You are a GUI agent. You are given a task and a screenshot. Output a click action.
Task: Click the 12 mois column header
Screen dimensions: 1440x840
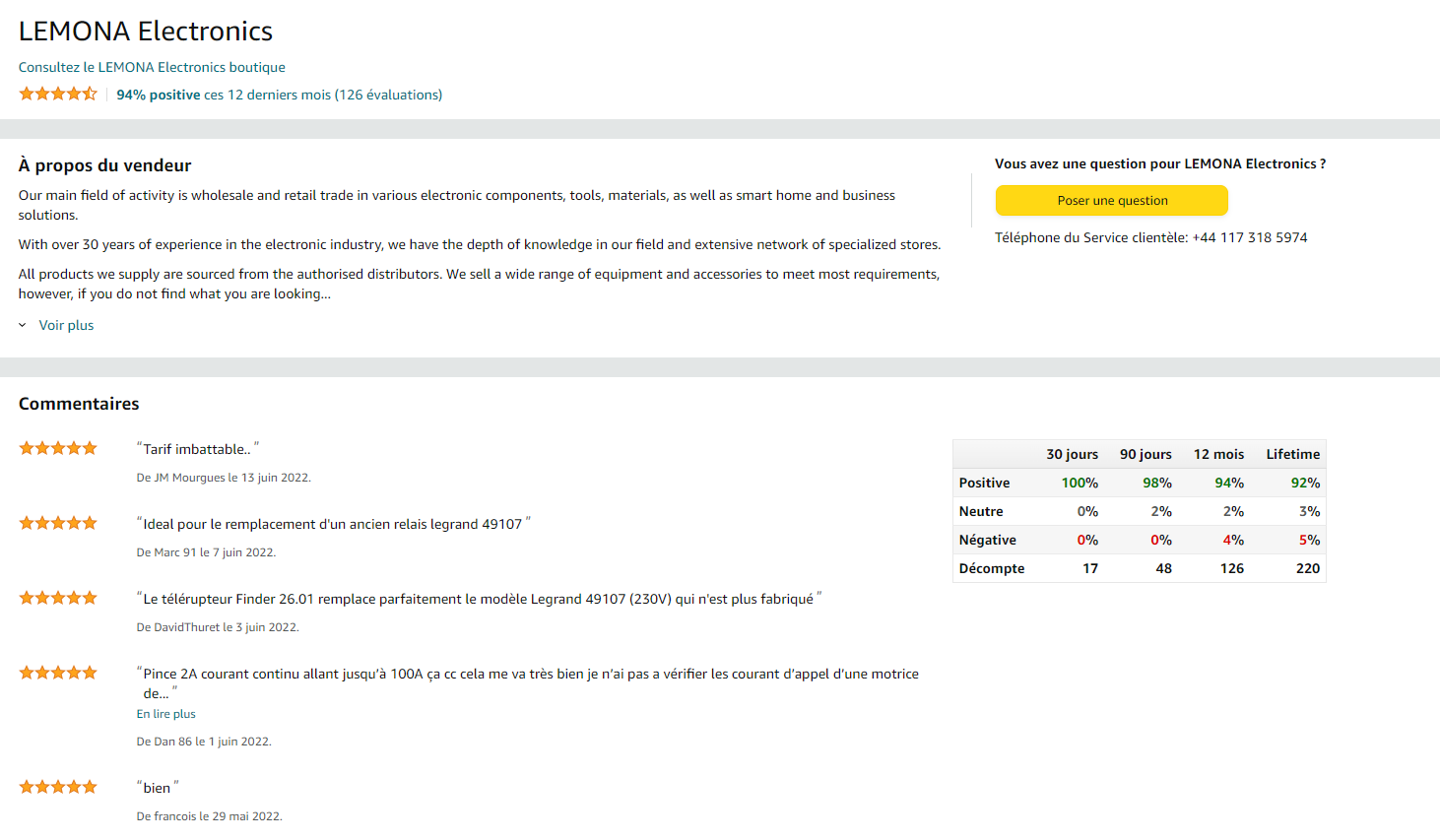[x=1218, y=454]
